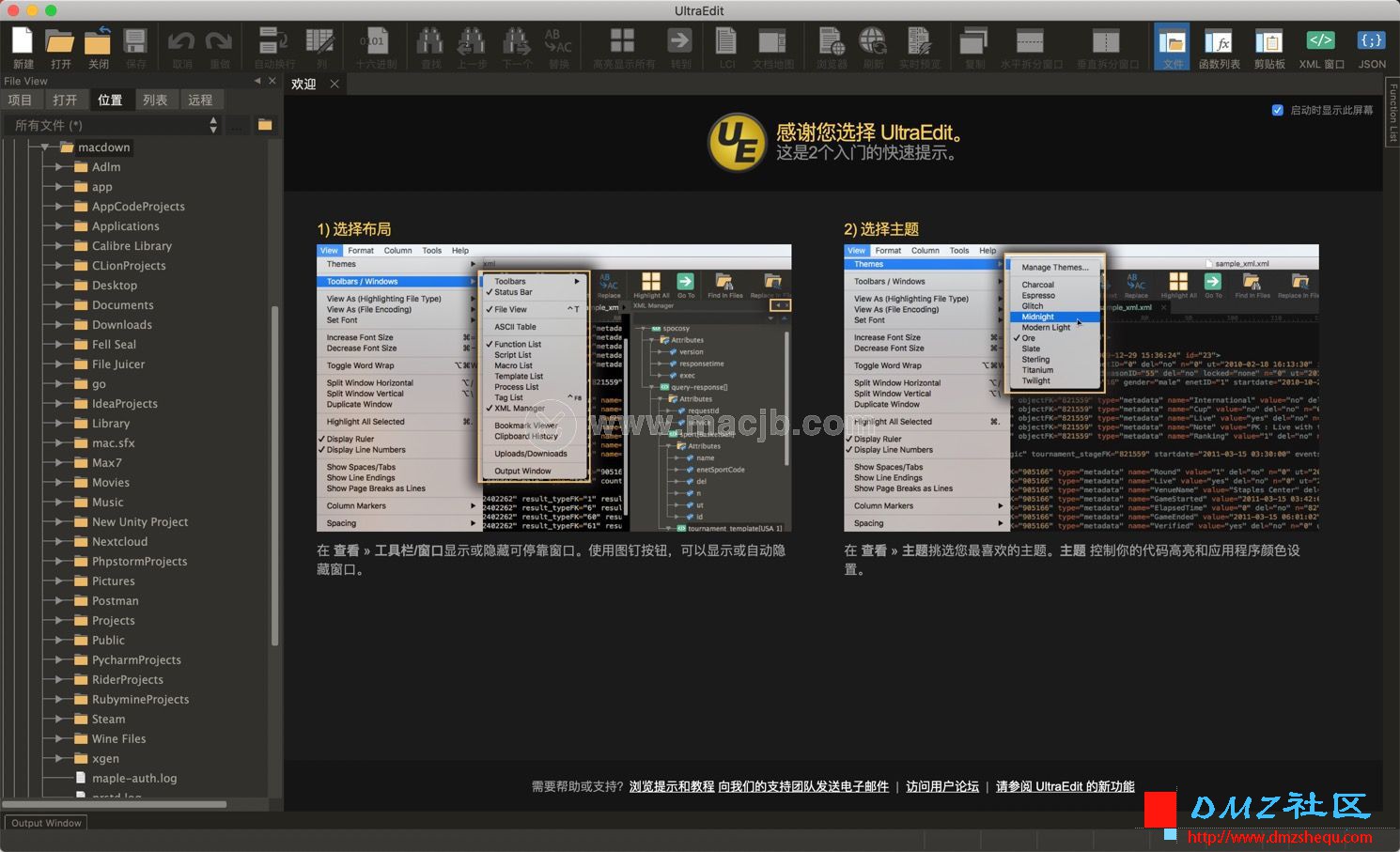Click the 垂直拆分窗口 (Split vertical) icon
Image resolution: width=1400 pixels, height=852 pixels.
(x=1106, y=42)
